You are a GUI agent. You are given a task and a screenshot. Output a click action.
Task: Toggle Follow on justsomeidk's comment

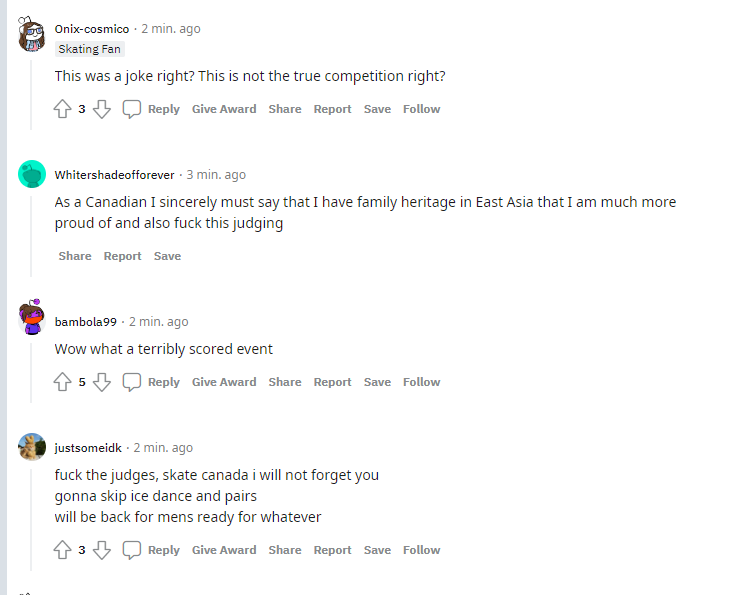(x=421, y=550)
